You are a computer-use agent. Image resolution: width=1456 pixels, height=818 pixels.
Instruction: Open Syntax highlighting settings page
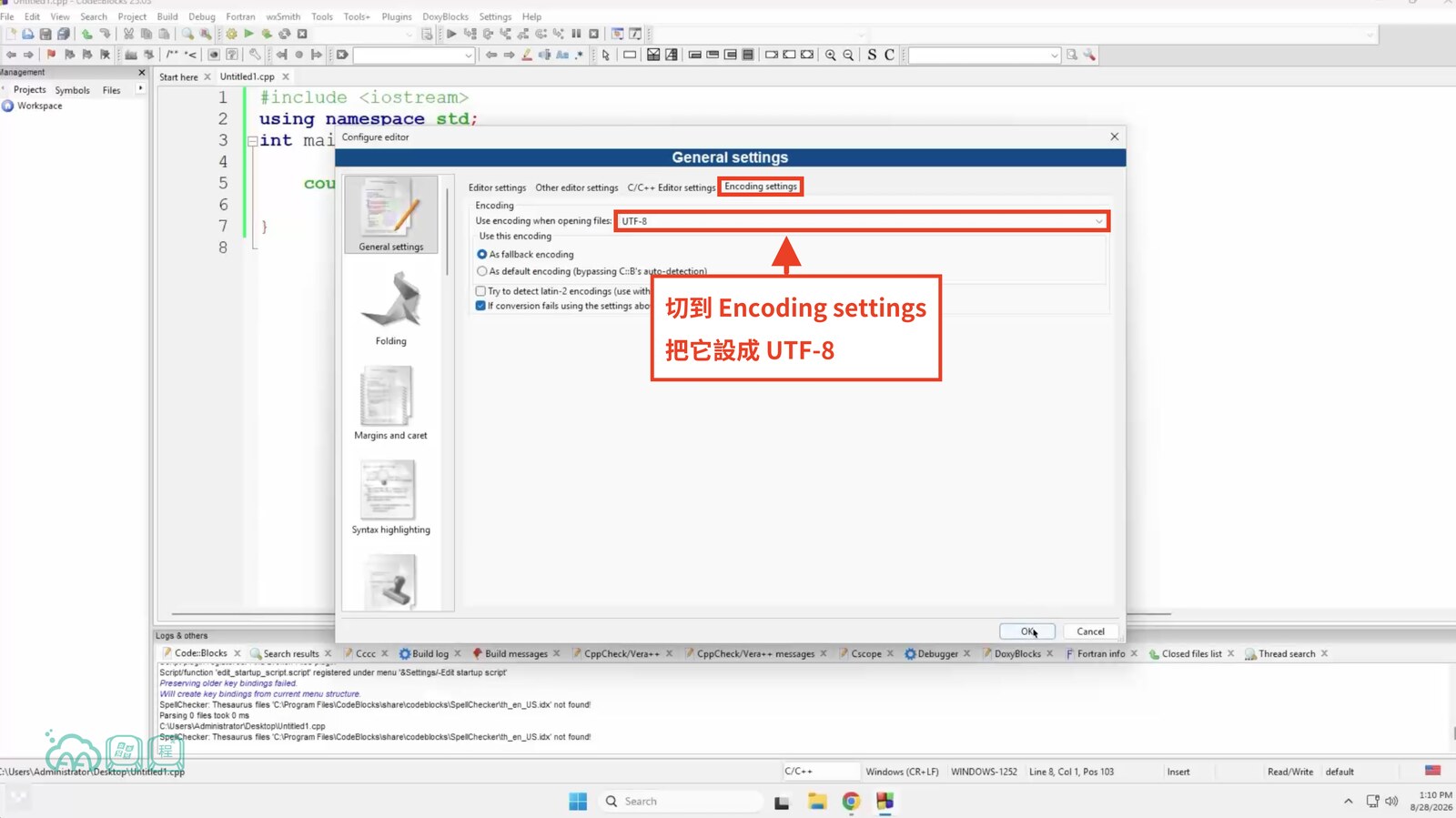point(391,498)
